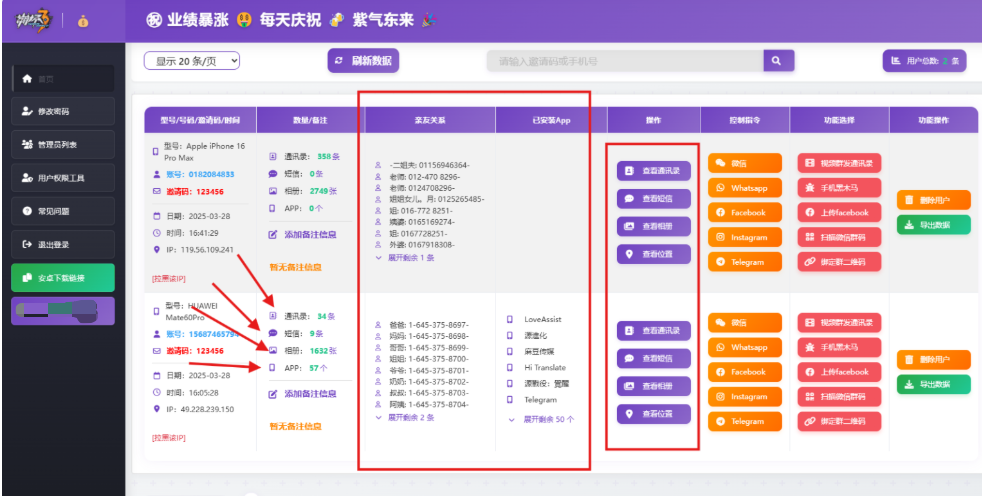982x496 pixels.
Task: Click [拉黑该IP] link in the HUAWEI row
Action: click(168, 438)
